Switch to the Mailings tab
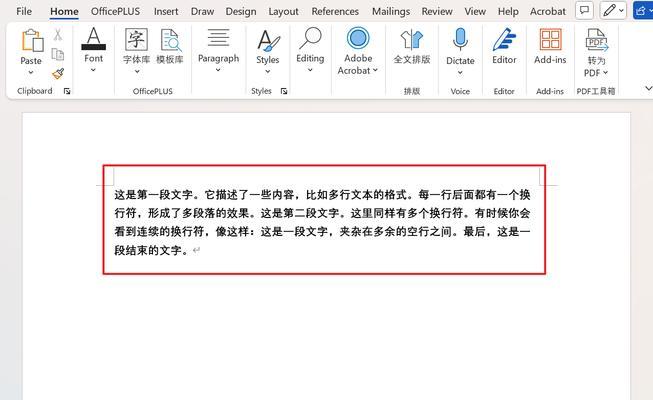Screen dimensions: 653x400 point(391,12)
